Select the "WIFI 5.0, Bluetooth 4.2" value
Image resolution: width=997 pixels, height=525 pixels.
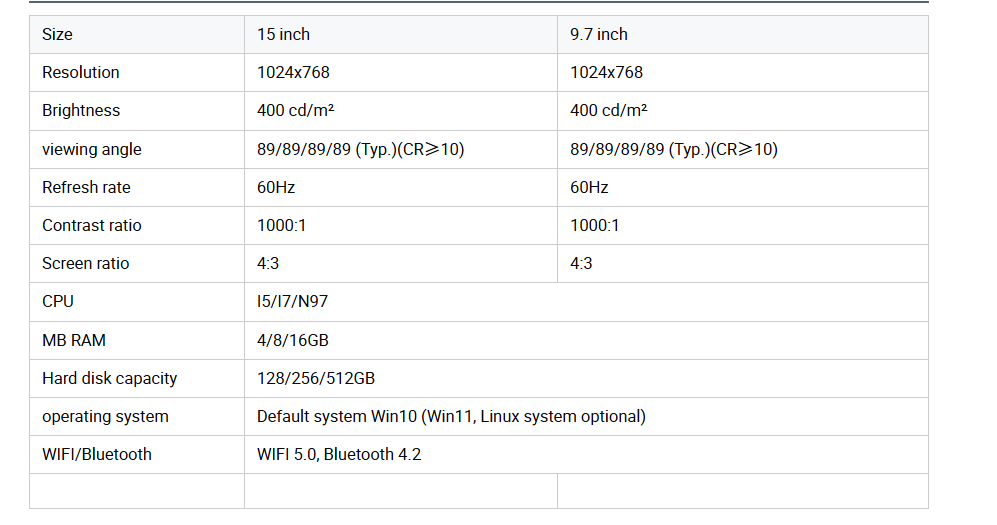[x=339, y=455]
